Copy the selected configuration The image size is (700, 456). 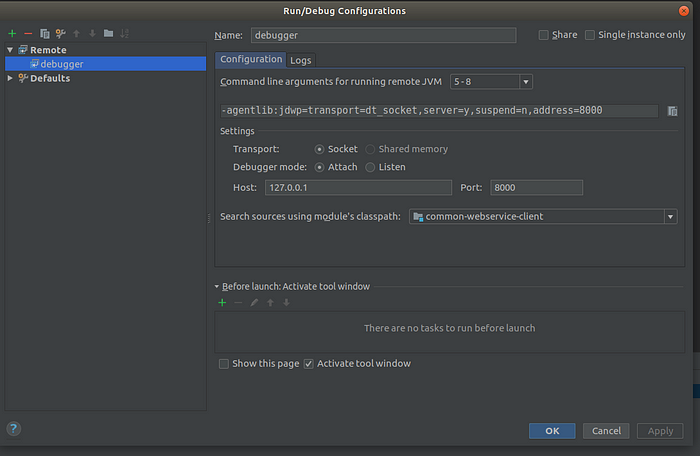point(45,33)
